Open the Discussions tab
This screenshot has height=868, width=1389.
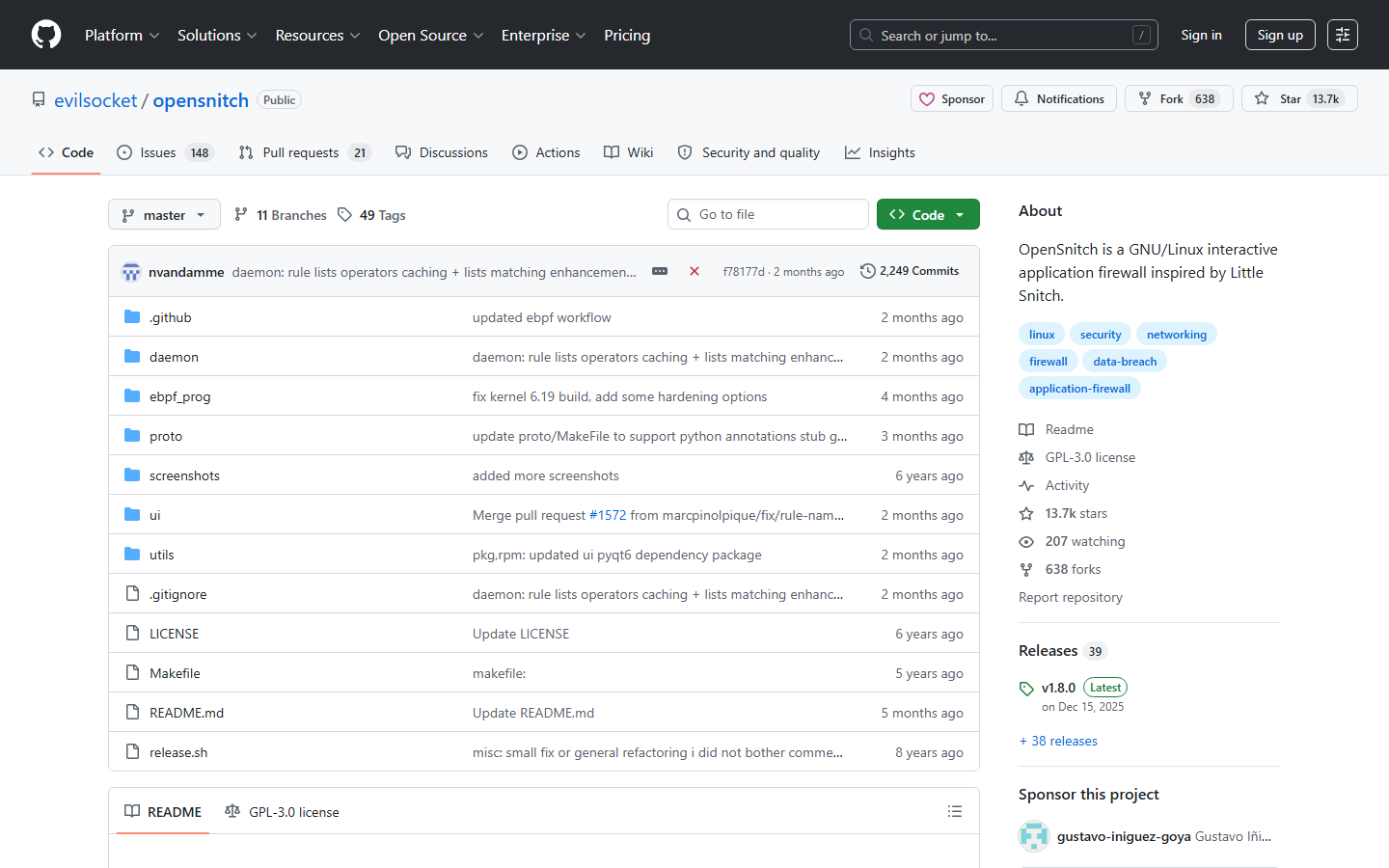pyautogui.click(x=442, y=152)
